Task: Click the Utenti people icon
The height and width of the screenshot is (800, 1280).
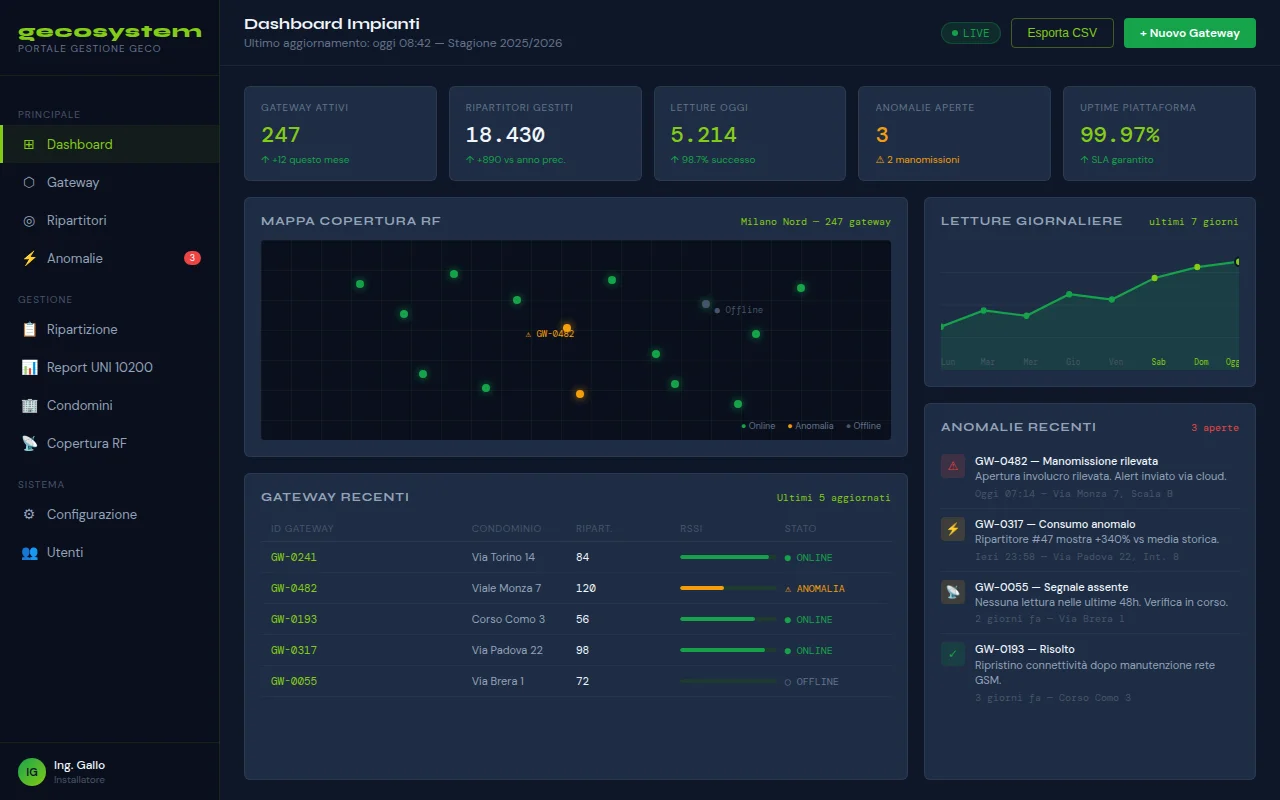Action: pyautogui.click(x=28, y=552)
